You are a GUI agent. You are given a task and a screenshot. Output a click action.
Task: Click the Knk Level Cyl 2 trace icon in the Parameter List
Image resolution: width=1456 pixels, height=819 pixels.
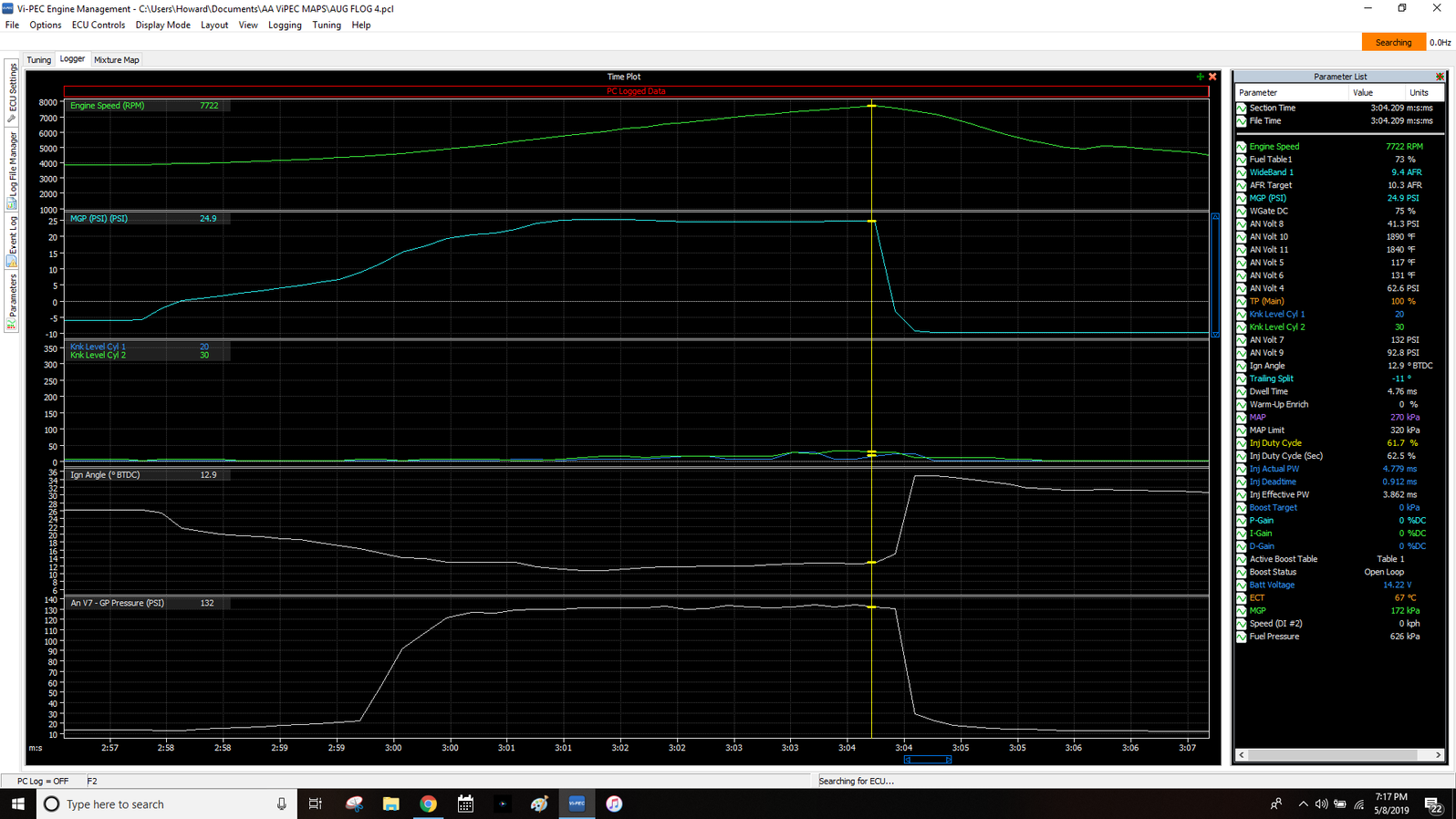pyautogui.click(x=1242, y=327)
